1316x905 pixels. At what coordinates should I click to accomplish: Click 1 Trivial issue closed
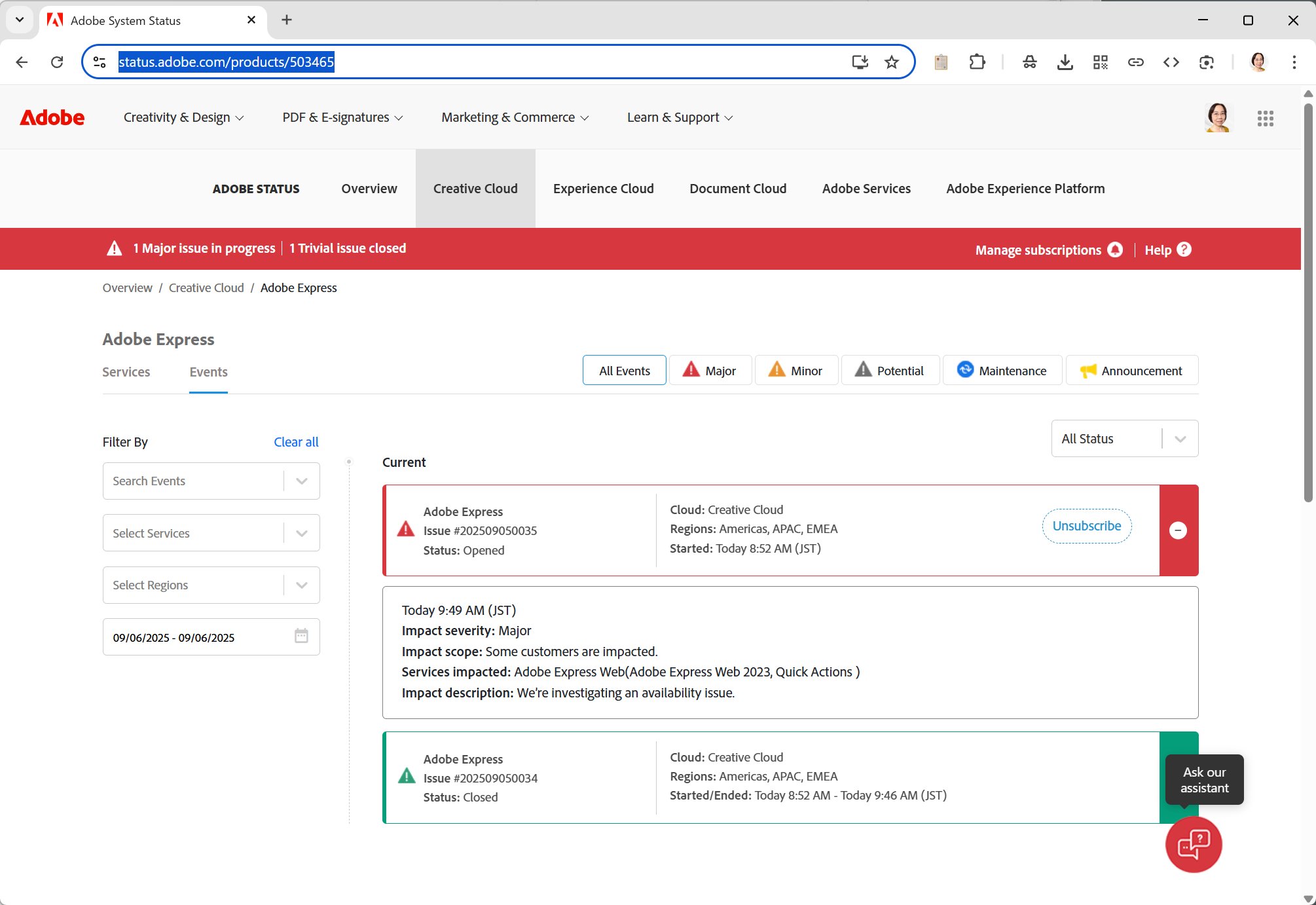[x=348, y=249]
